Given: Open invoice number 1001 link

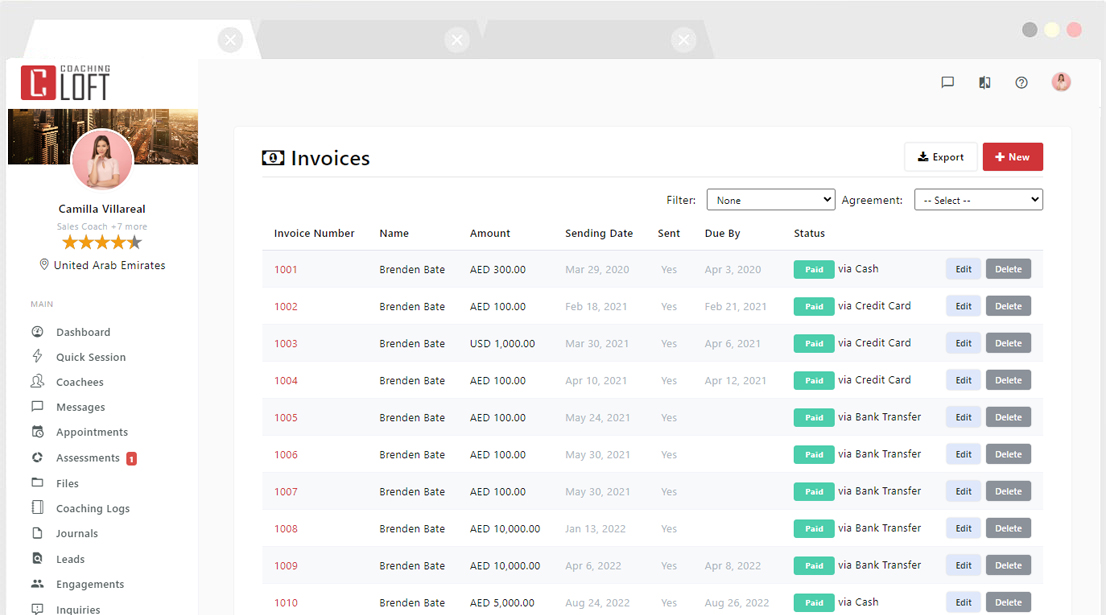Looking at the screenshot, I should (286, 270).
